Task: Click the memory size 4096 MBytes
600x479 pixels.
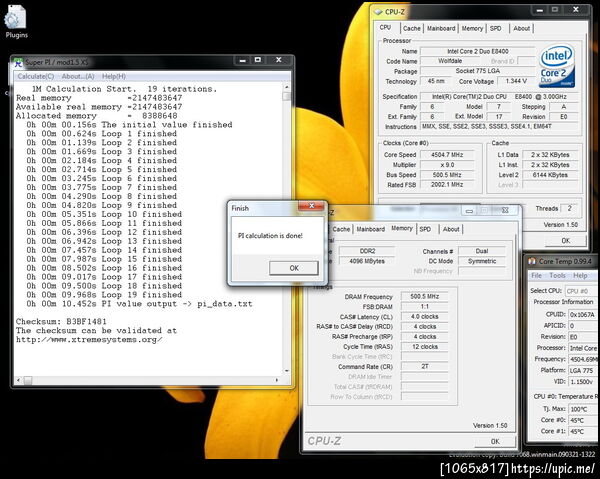Action: pyautogui.click(x=367, y=261)
